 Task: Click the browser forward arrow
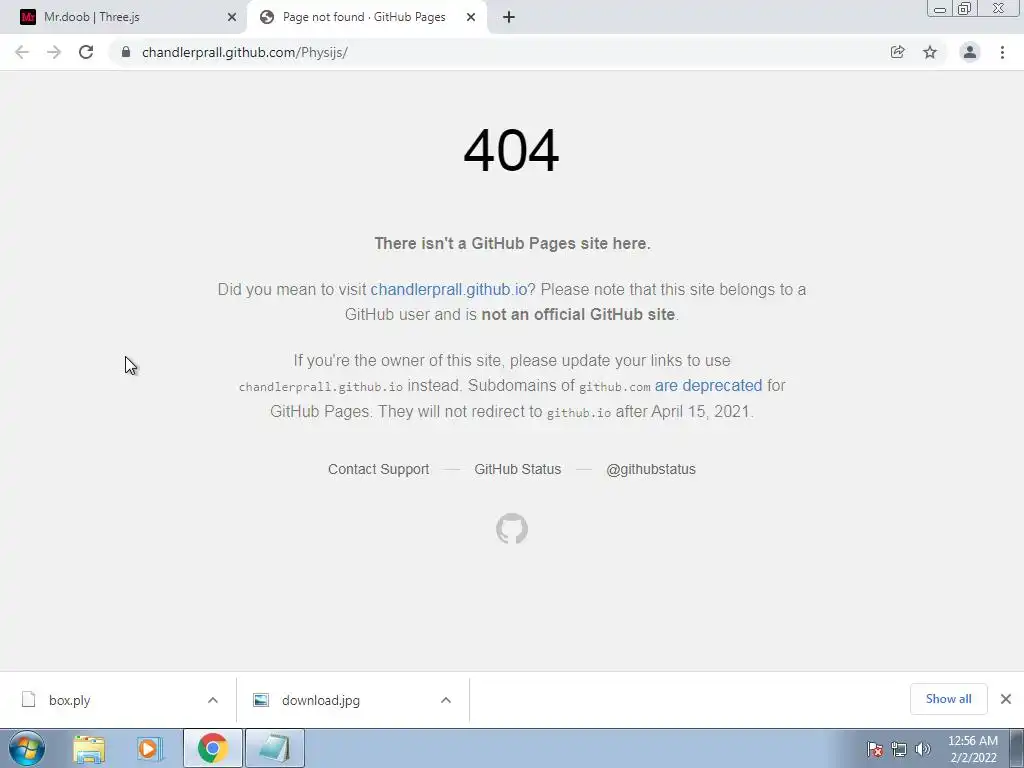54,52
